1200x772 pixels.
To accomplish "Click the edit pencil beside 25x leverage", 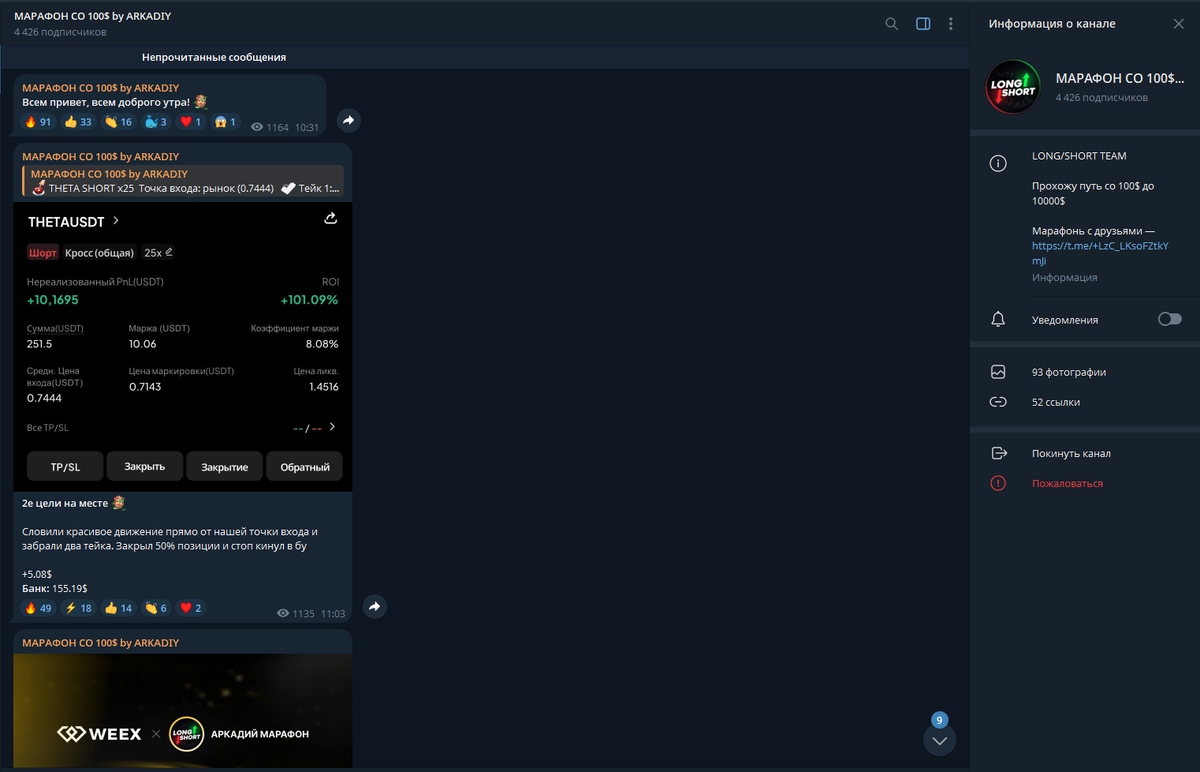I will point(169,253).
